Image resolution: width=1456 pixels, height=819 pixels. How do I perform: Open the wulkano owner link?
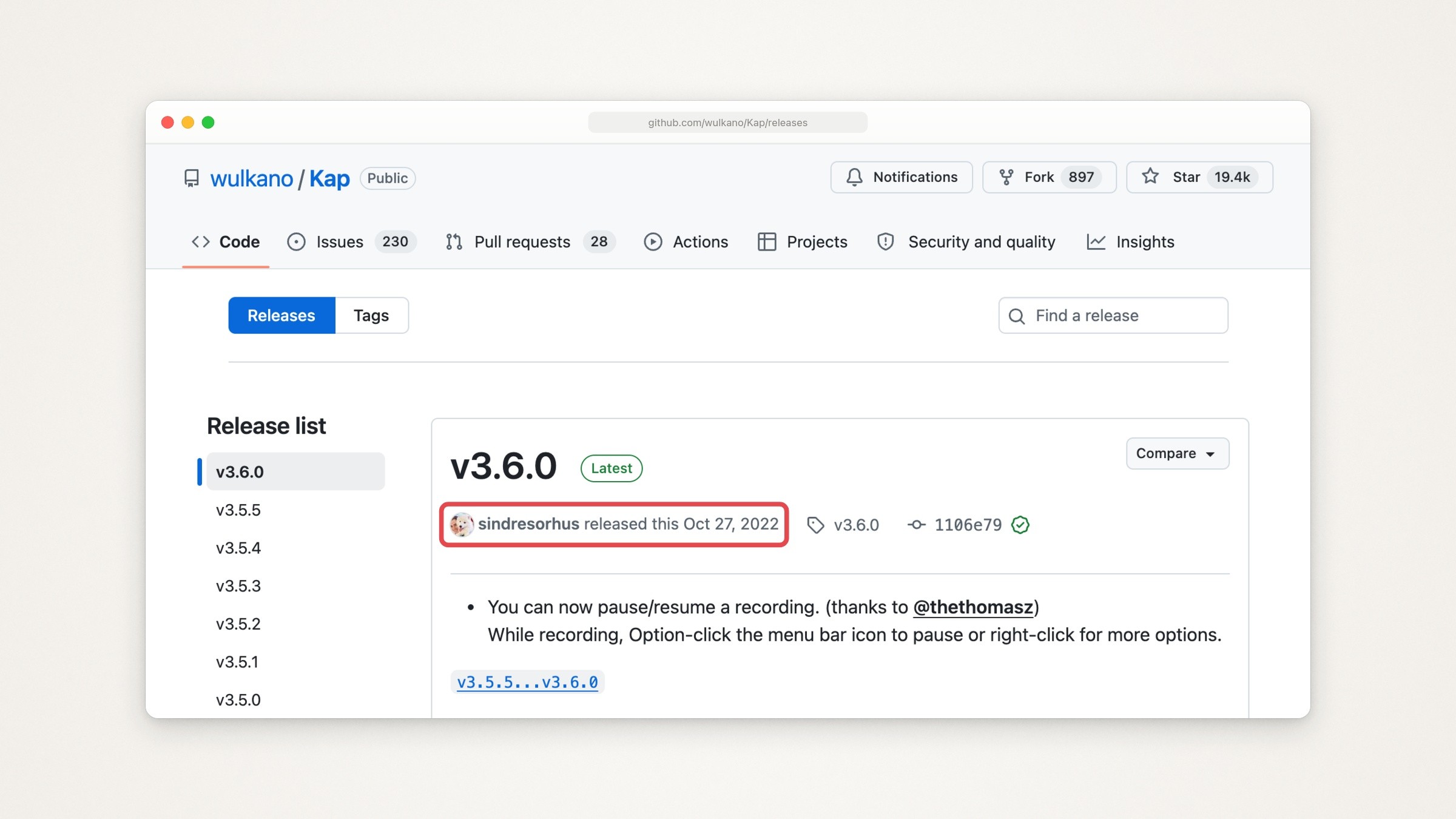coord(251,178)
